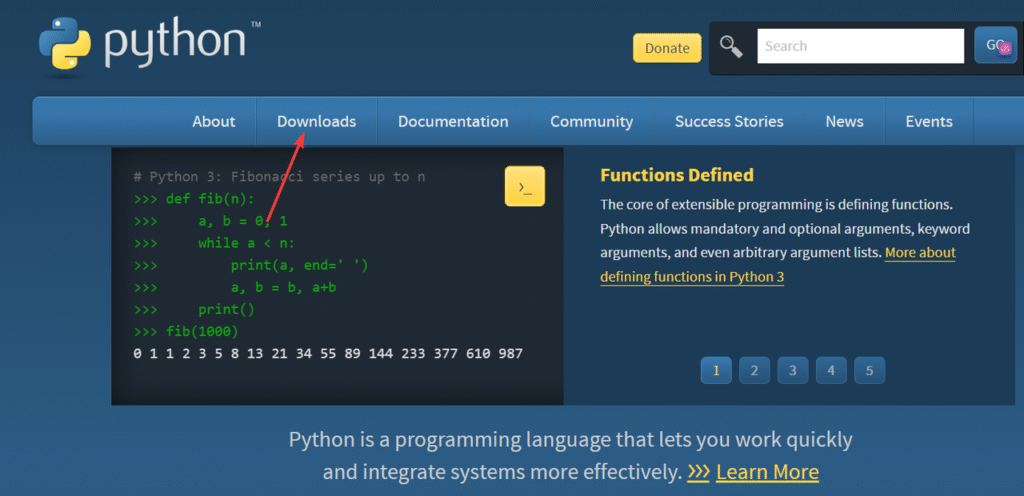Jump to slide 4 in the carousel
This screenshot has height=496, width=1024.
click(831, 370)
